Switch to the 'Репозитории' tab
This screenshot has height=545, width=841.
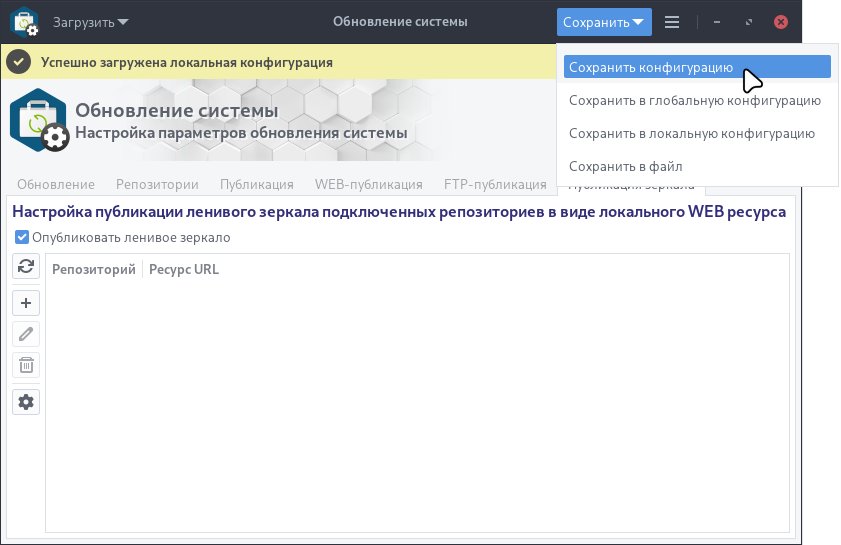coord(157,185)
